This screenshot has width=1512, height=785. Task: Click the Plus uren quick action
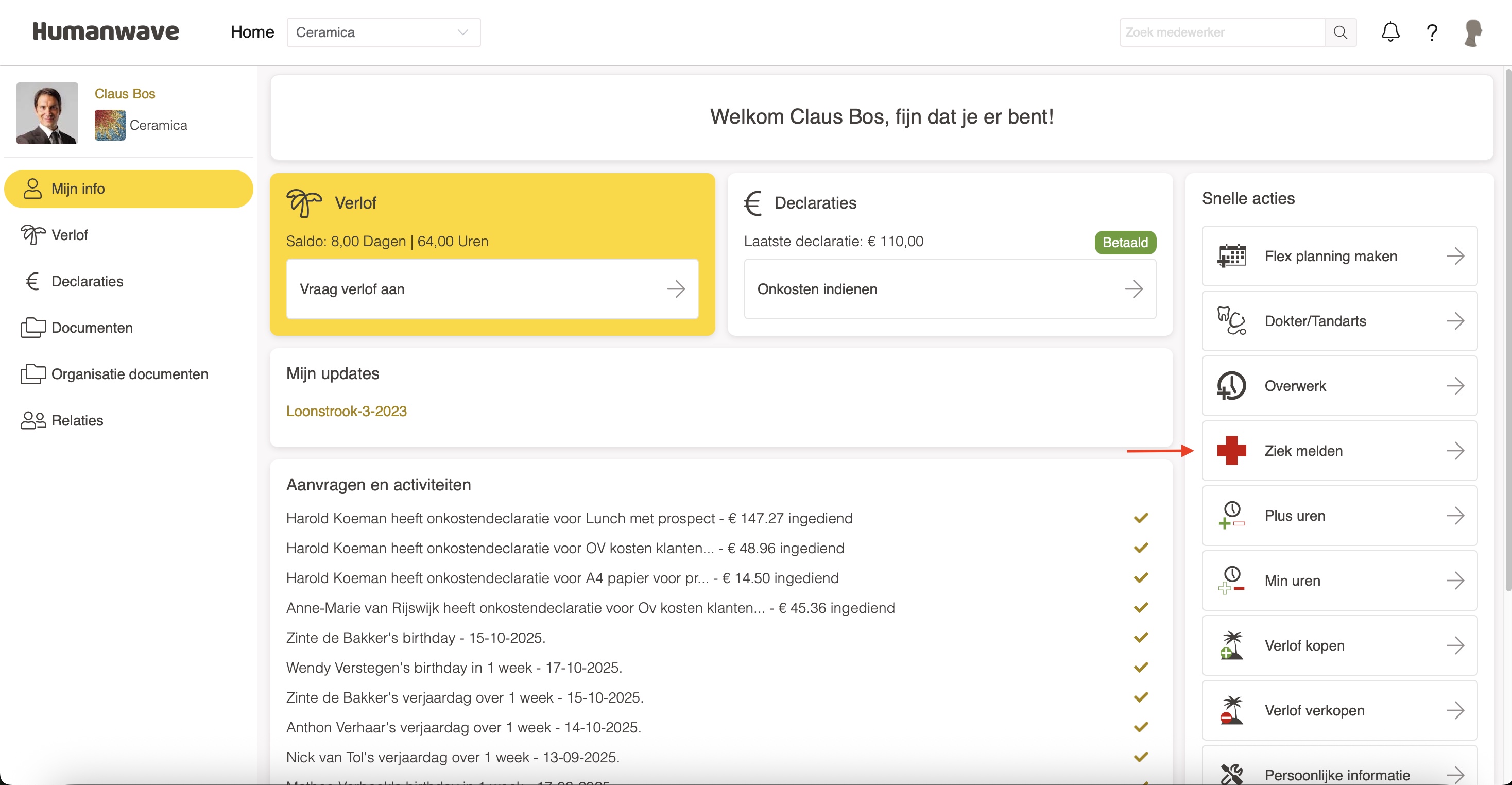coord(1339,516)
